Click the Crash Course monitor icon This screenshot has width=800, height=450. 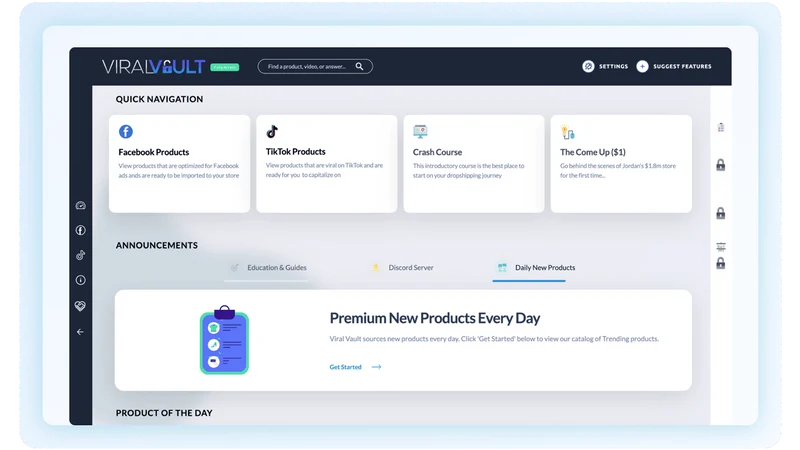pos(420,132)
